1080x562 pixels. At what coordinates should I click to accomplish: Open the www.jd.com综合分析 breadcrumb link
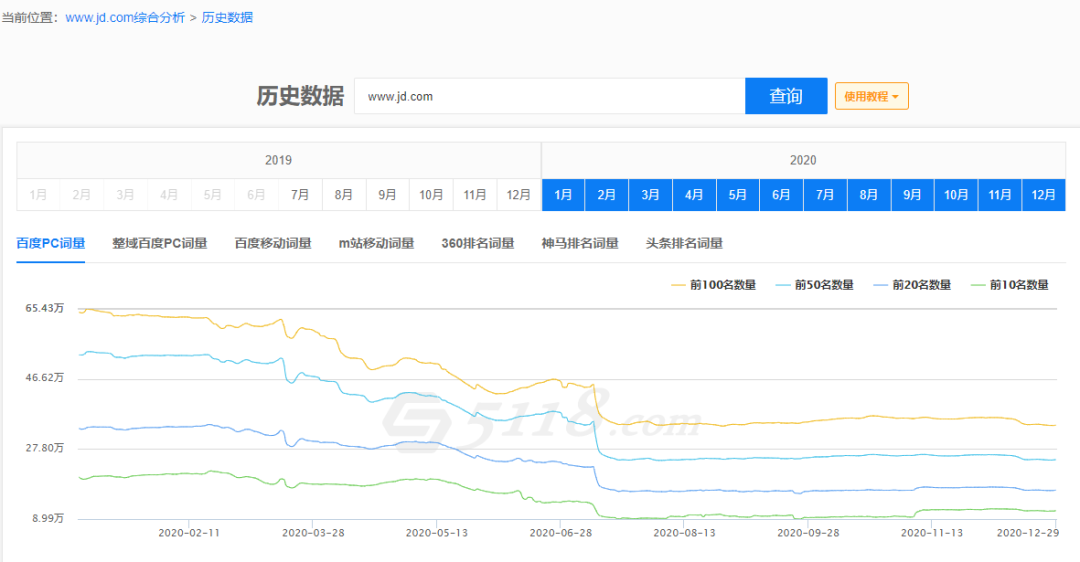(x=125, y=18)
